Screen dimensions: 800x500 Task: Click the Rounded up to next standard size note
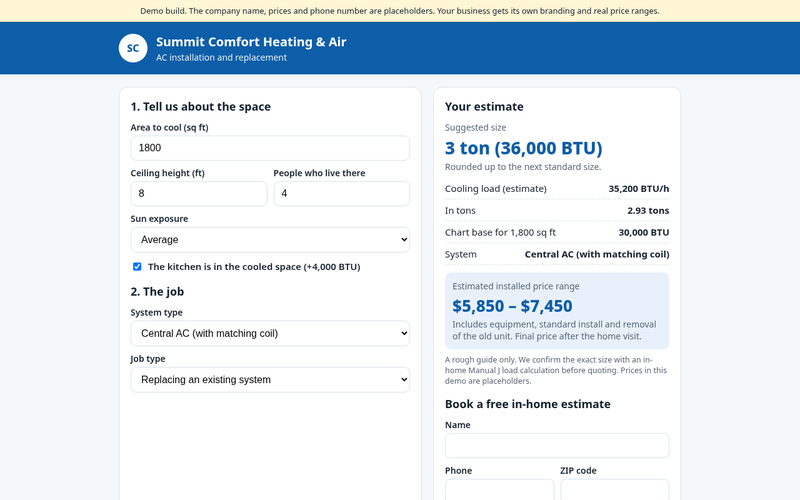[523, 167]
